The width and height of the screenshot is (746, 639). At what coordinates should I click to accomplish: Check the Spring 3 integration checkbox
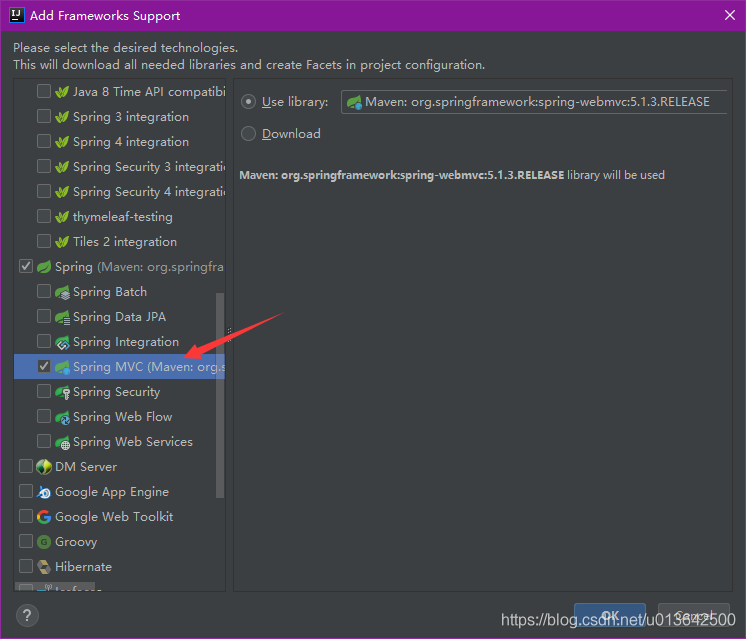point(44,116)
